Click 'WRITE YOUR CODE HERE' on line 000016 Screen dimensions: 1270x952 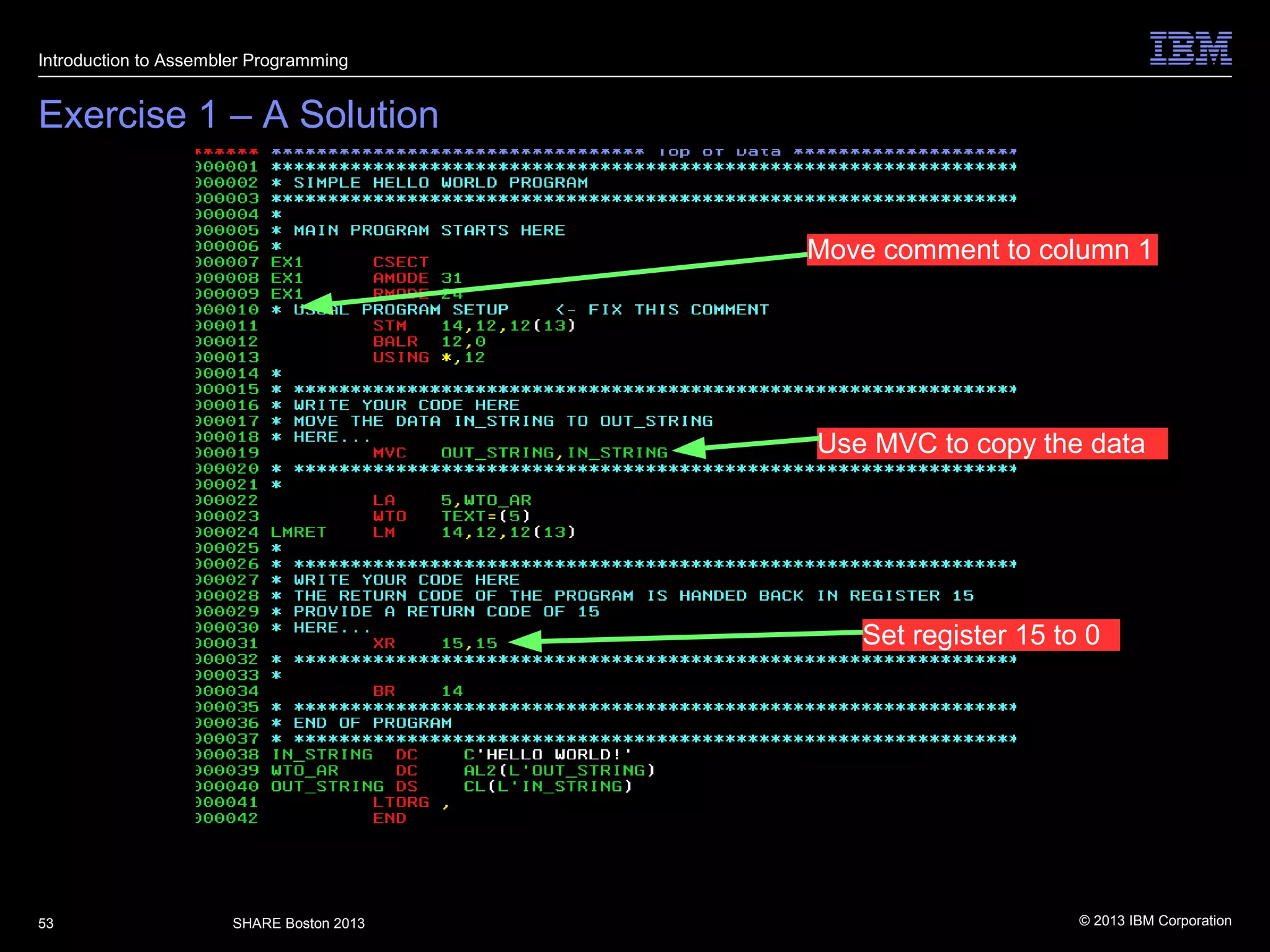pyautogui.click(x=406, y=405)
